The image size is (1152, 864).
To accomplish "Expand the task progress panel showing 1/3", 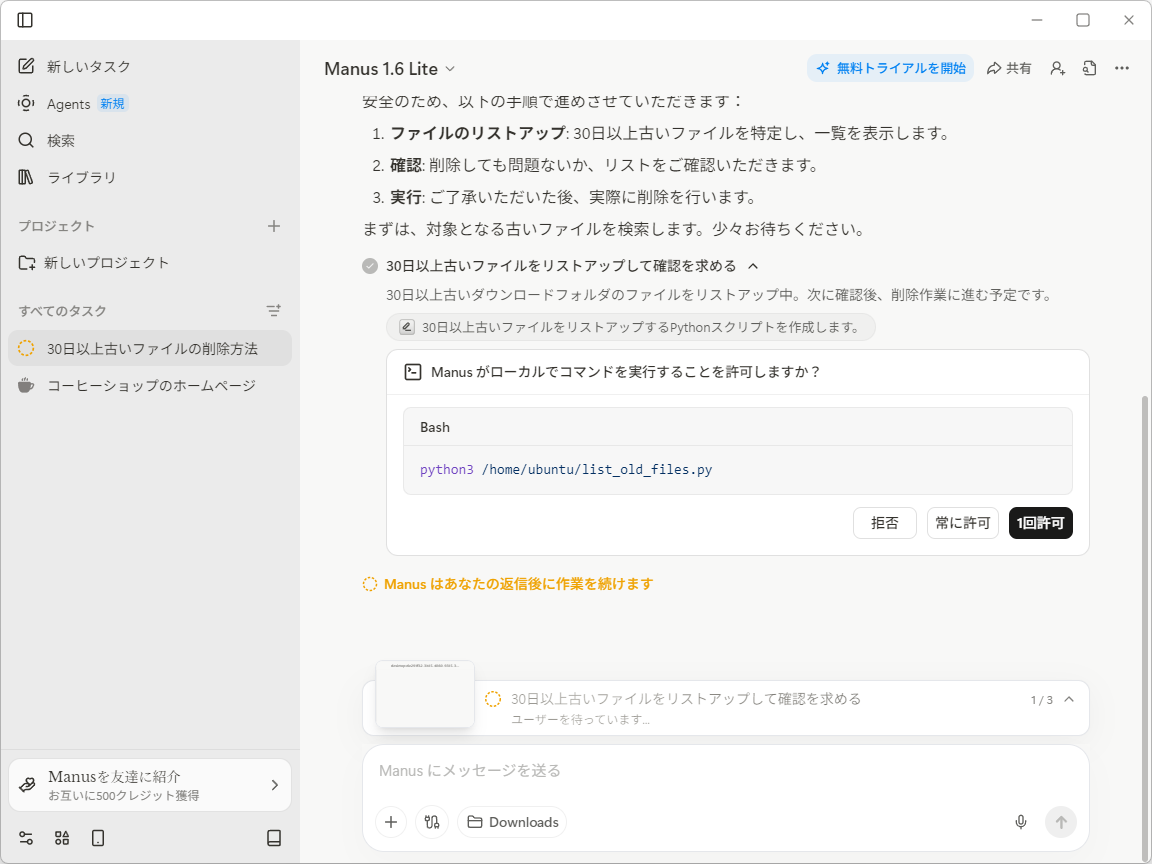I will 1069,699.
